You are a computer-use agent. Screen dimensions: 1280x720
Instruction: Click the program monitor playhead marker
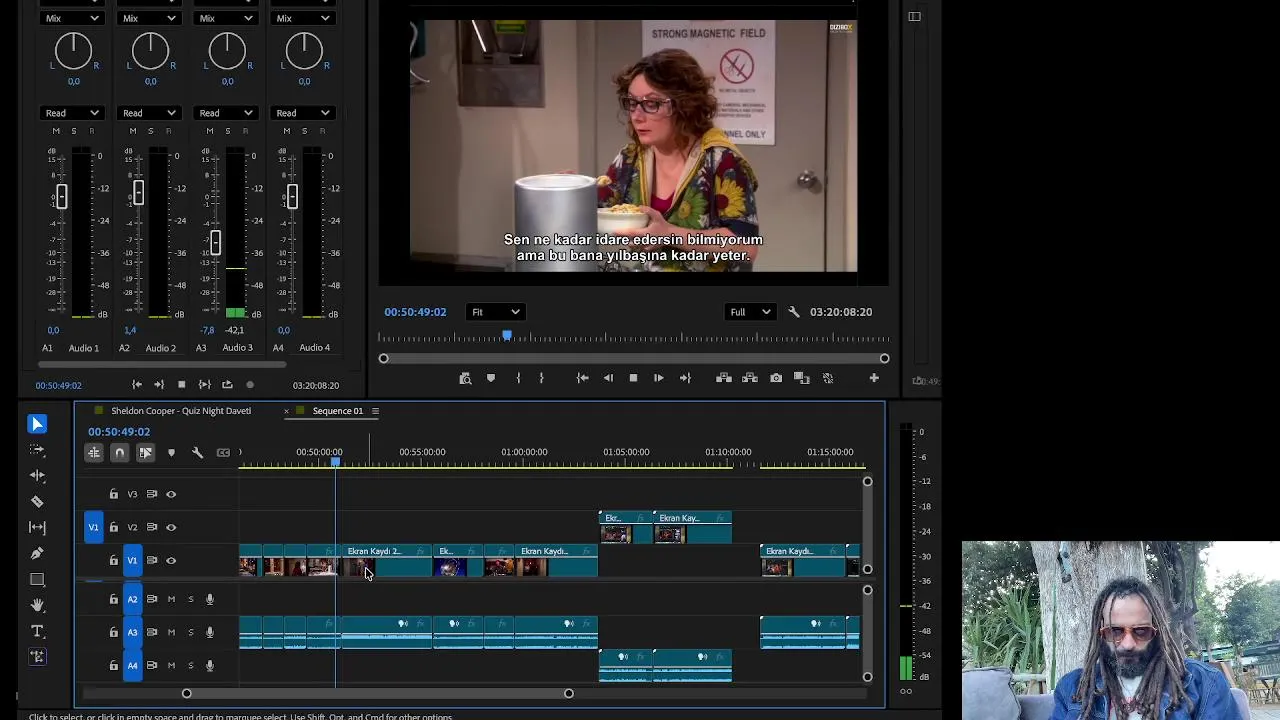pos(507,336)
